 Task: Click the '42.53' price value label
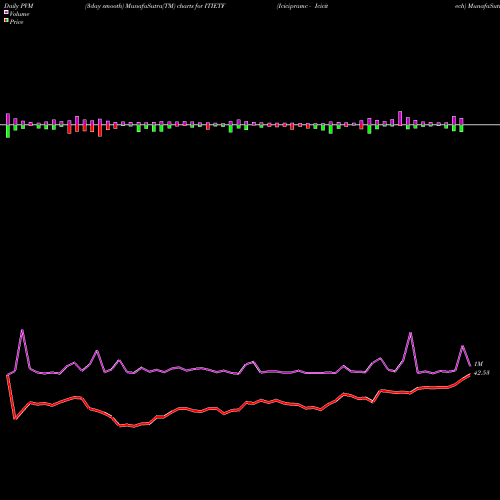(482, 373)
